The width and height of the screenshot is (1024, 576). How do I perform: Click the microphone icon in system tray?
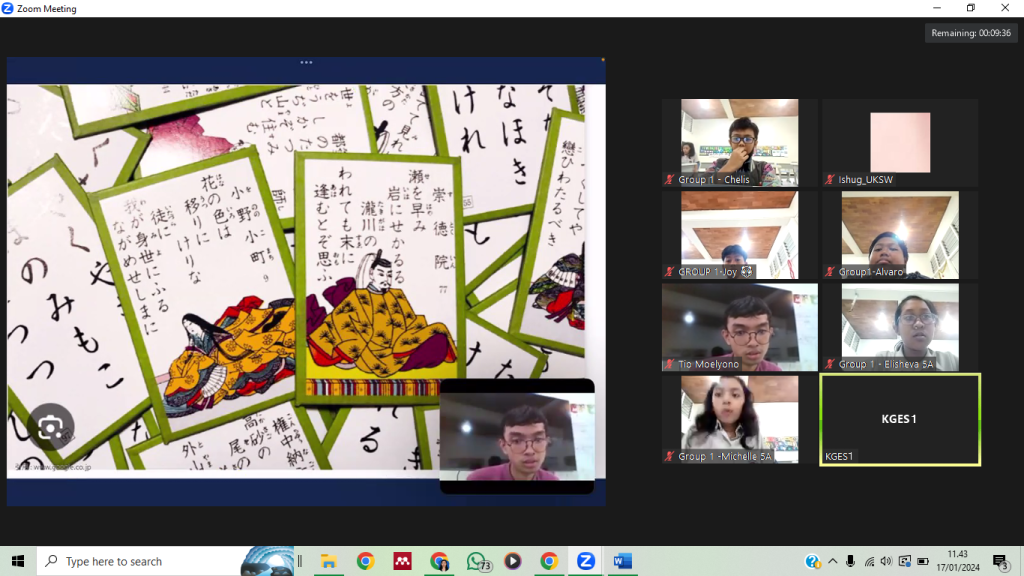(850, 561)
